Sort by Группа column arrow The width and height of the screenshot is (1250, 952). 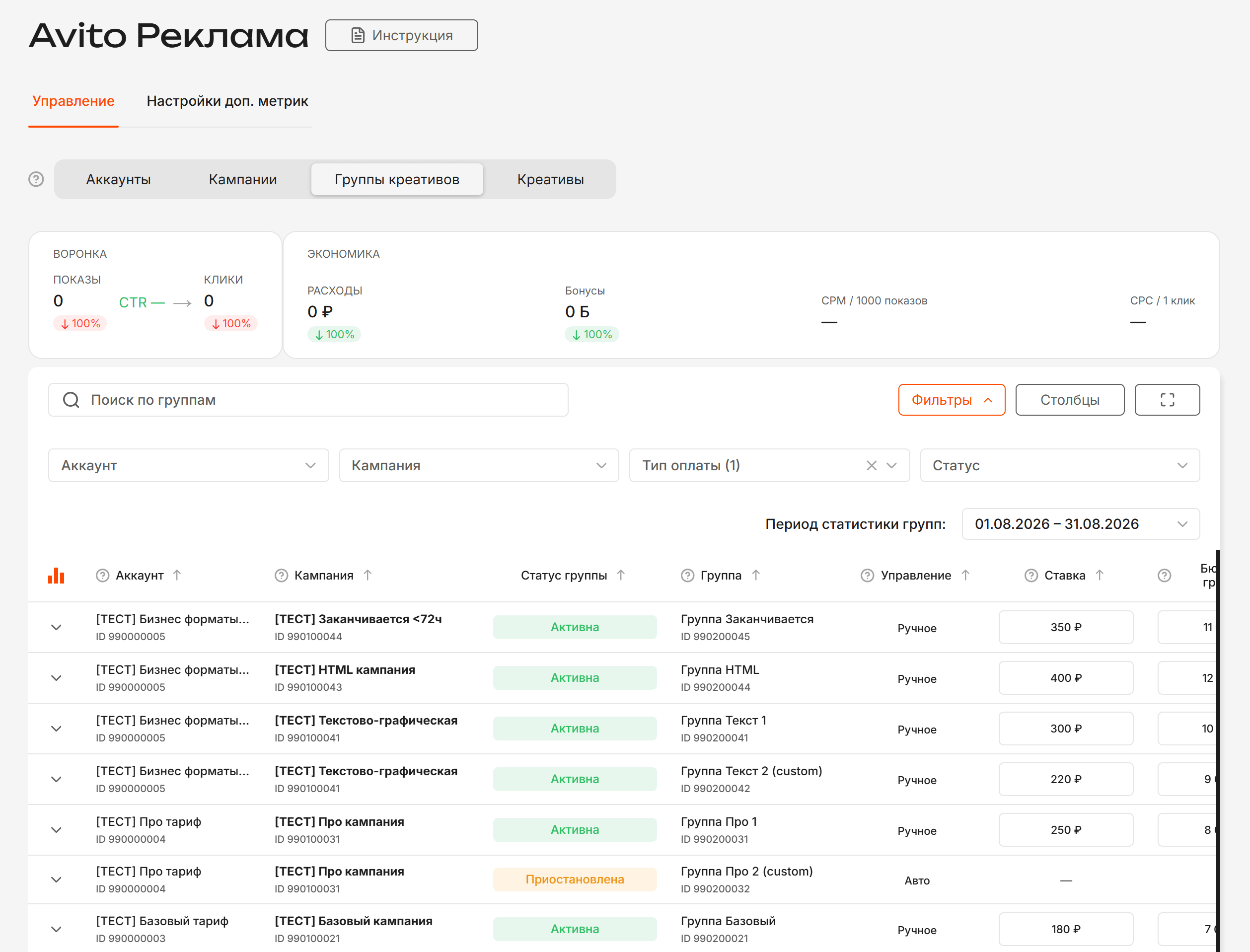[x=756, y=575]
